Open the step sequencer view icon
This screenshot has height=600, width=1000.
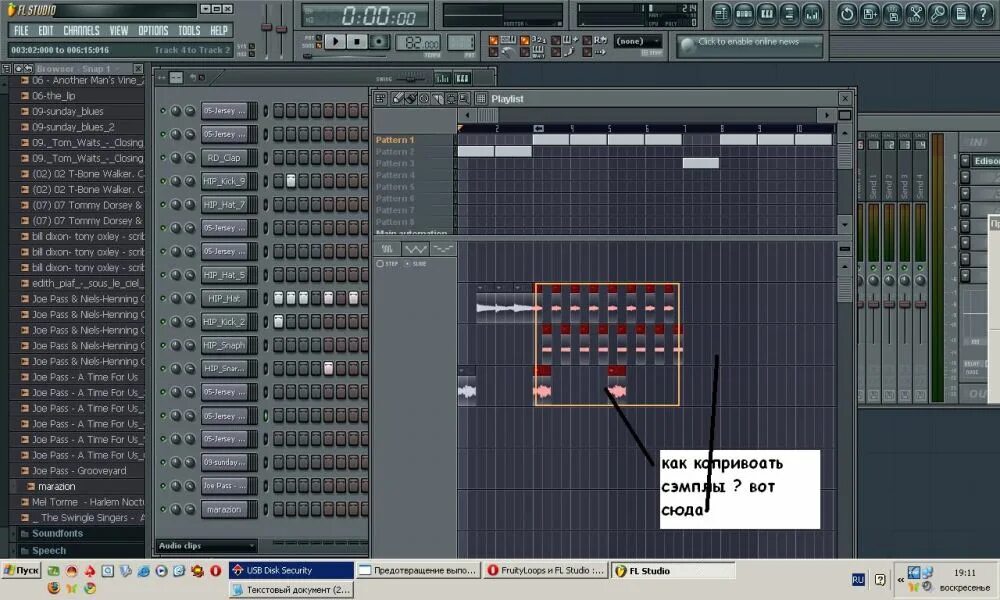[x=744, y=14]
